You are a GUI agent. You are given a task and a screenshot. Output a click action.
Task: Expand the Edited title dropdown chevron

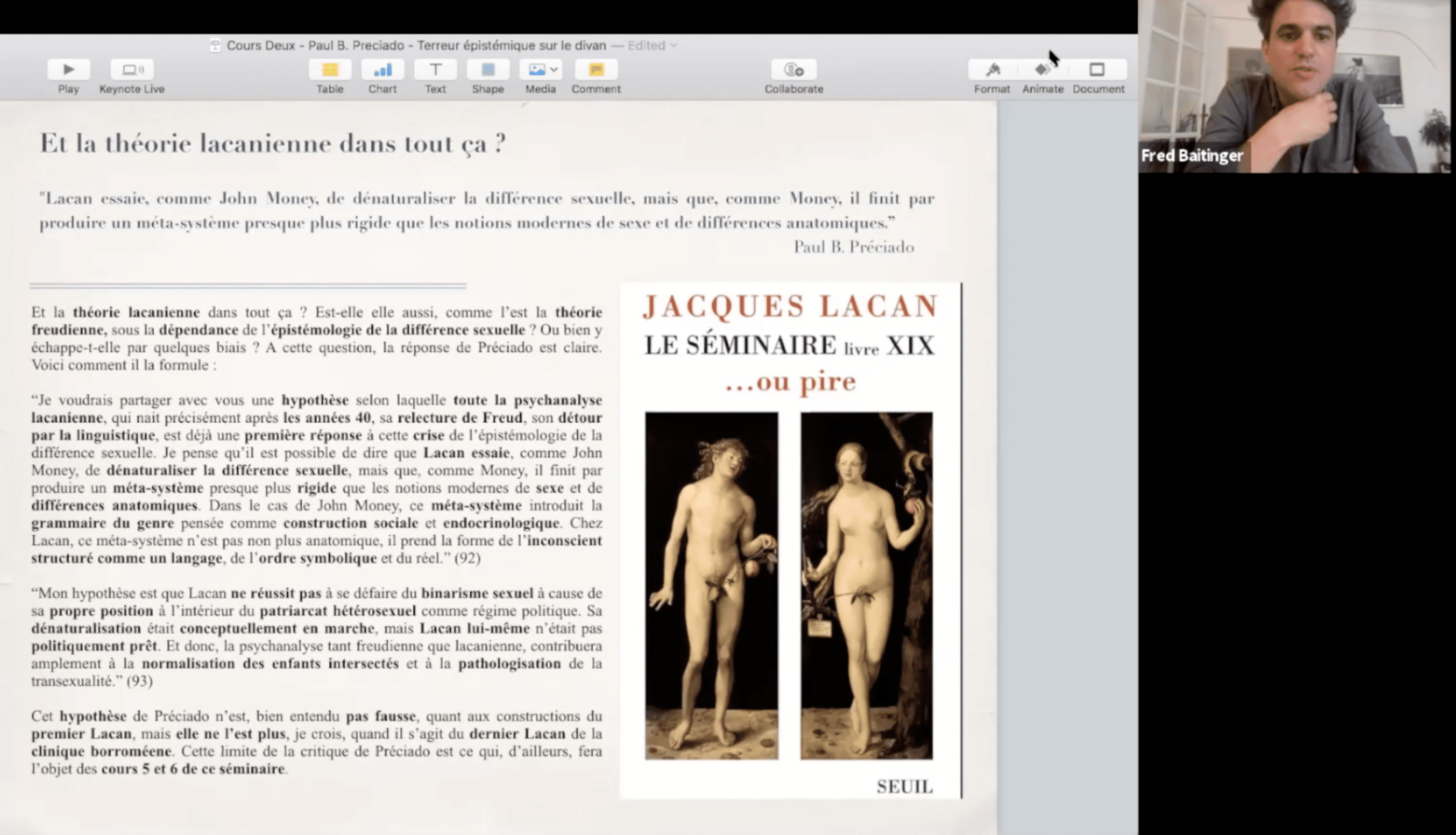point(673,45)
